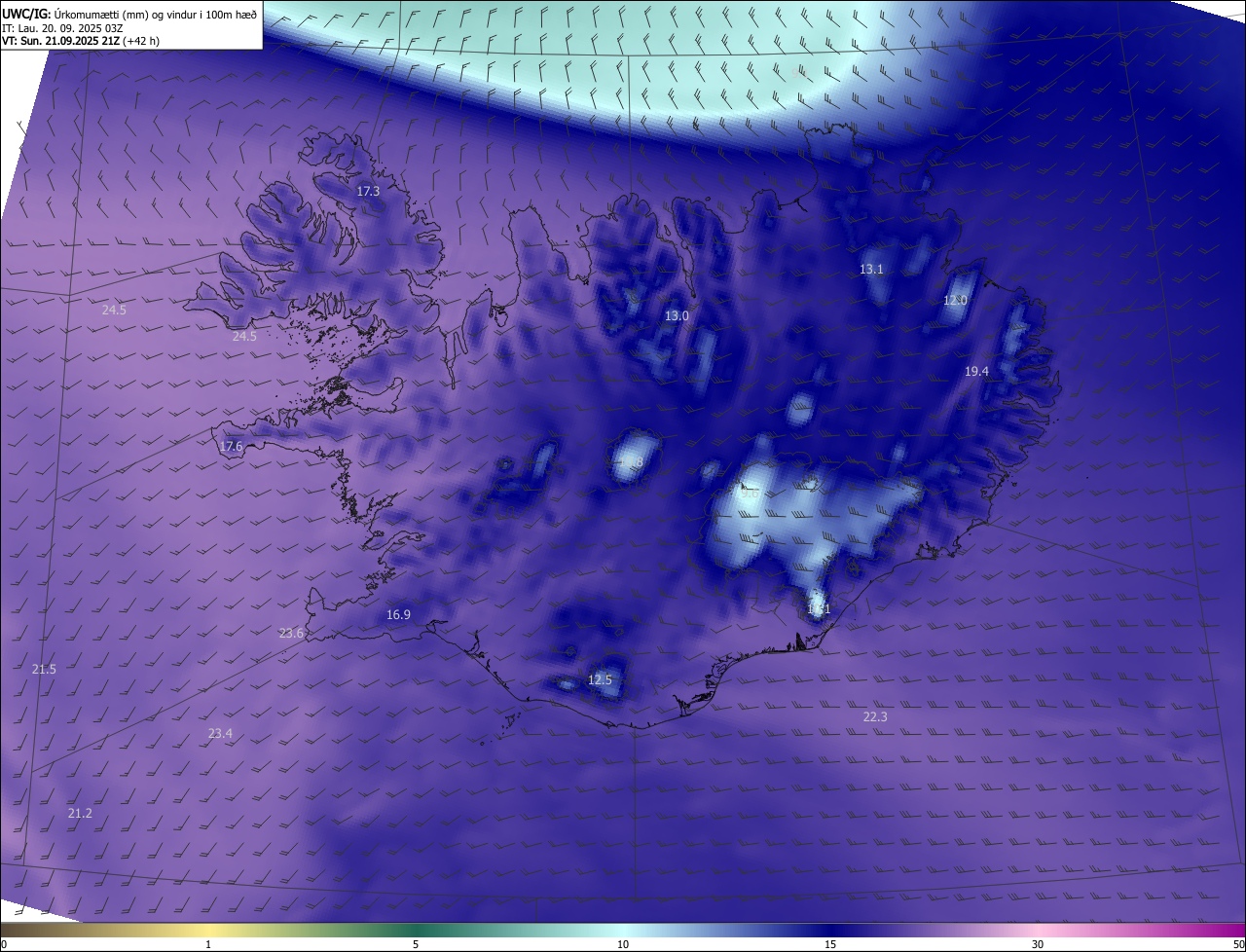Click the 17.3 value on the map
The height and width of the screenshot is (952, 1246).
tap(368, 192)
